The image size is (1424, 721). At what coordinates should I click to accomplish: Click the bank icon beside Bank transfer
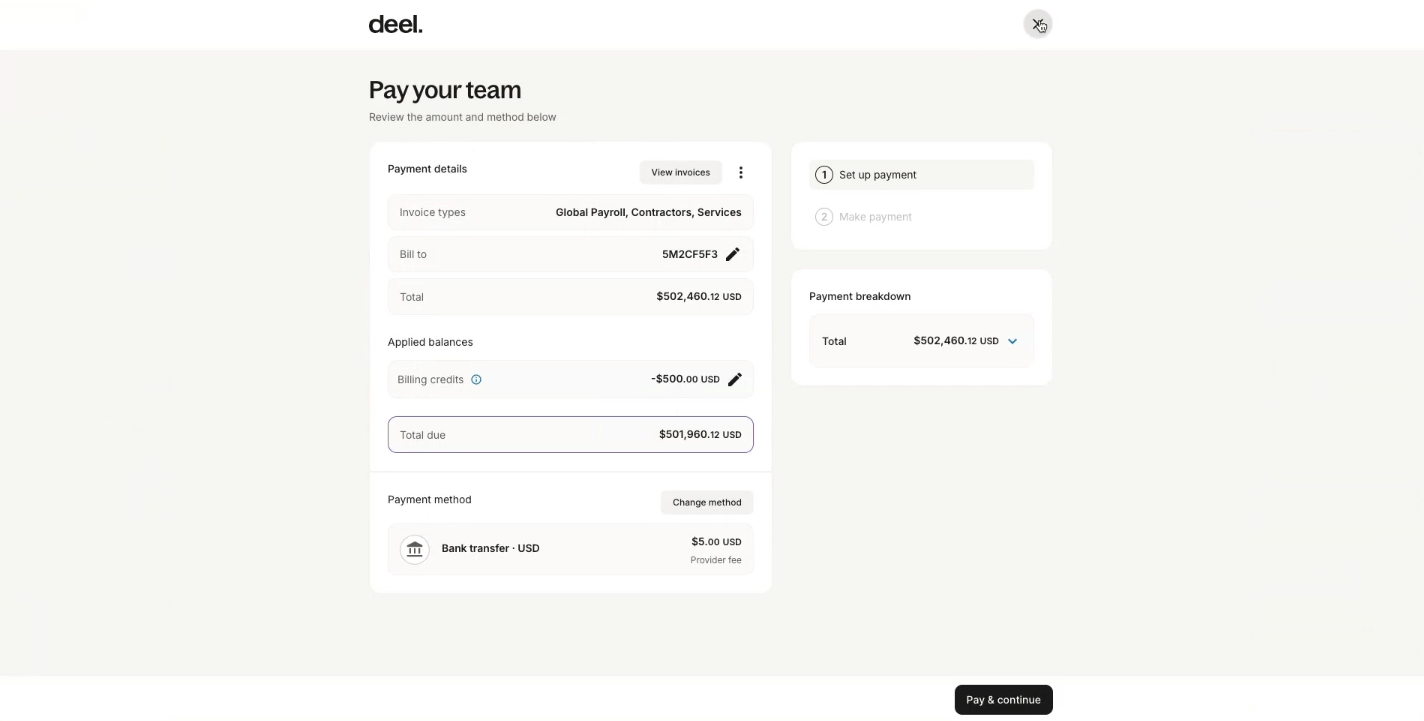(415, 549)
